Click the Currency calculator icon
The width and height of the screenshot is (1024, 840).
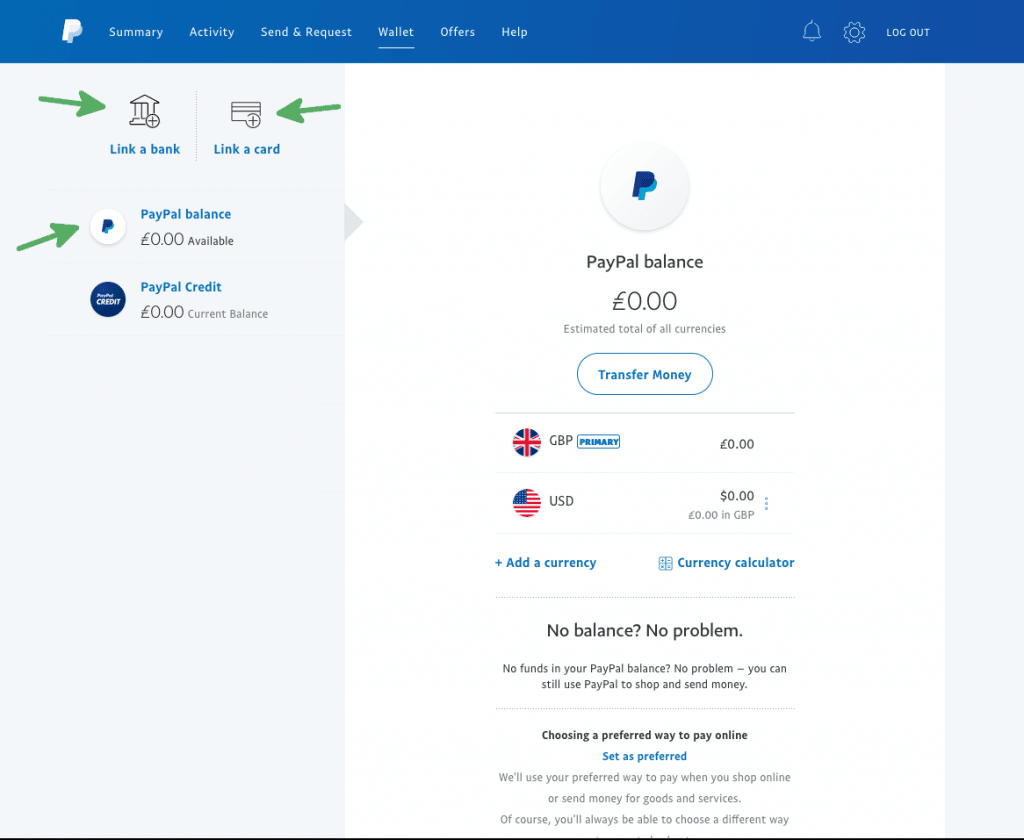pos(665,563)
